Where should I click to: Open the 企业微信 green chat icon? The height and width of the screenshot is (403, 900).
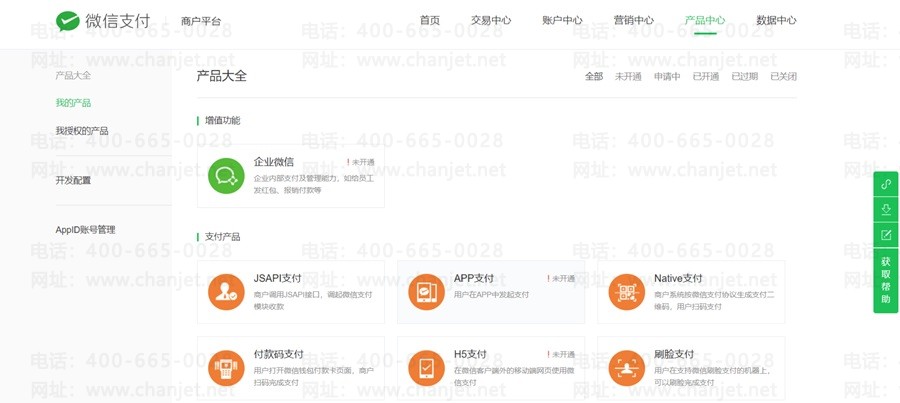click(x=226, y=176)
